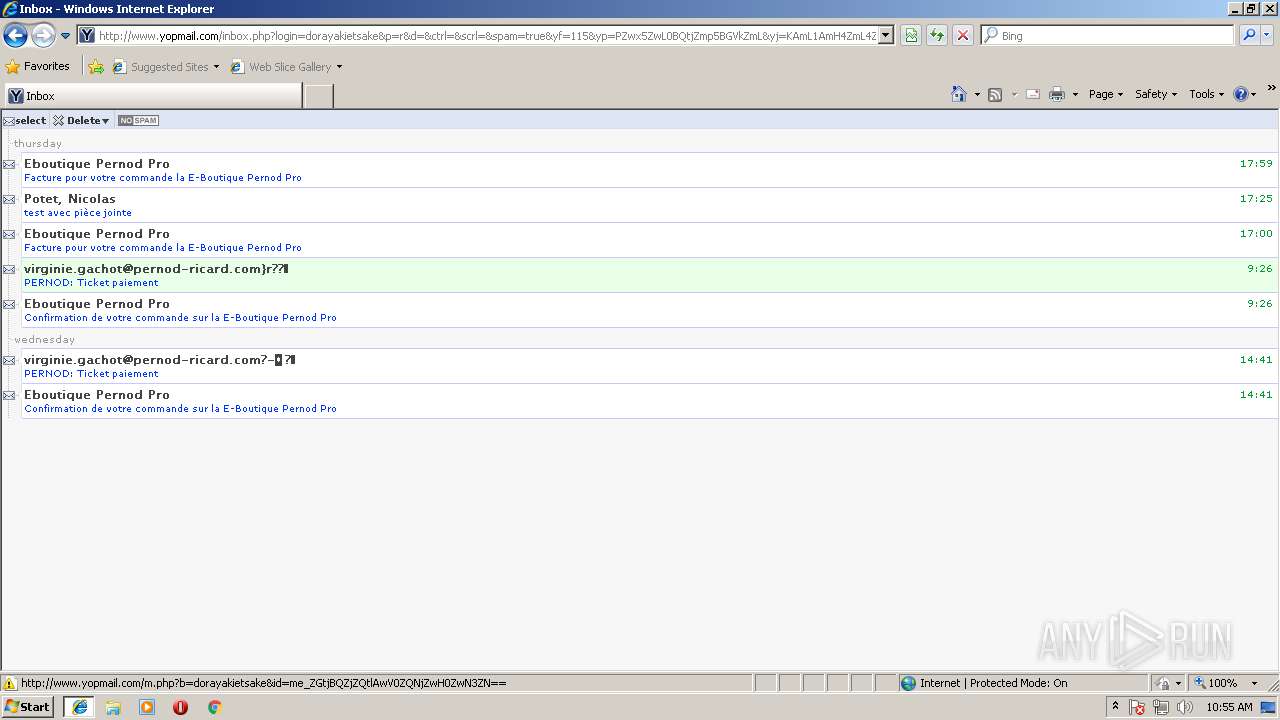Open the Media Player taskbar icon
Viewport: 1280px width, 720px height.
(147, 707)
